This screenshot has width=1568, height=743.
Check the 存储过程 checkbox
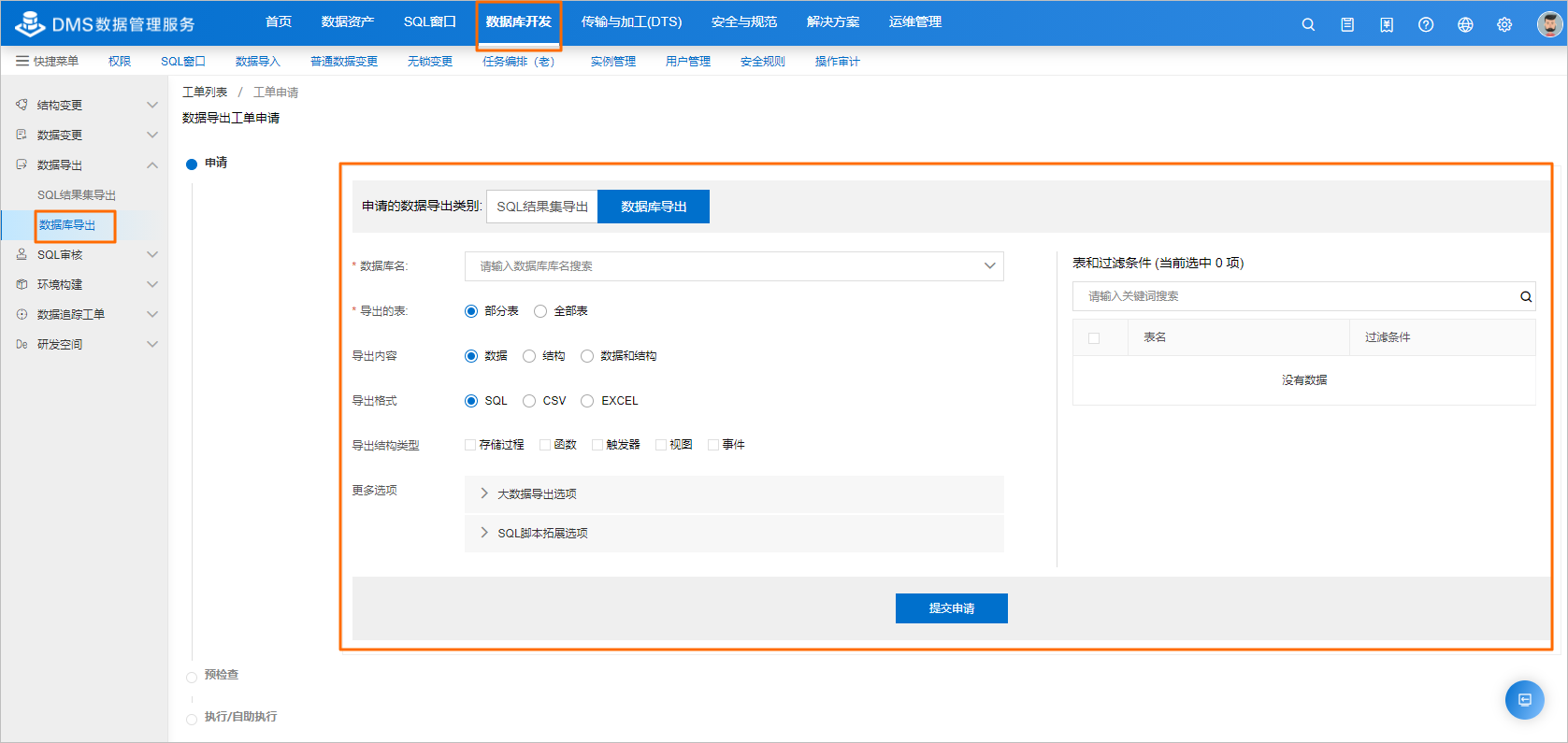click(x=470, y=445)
